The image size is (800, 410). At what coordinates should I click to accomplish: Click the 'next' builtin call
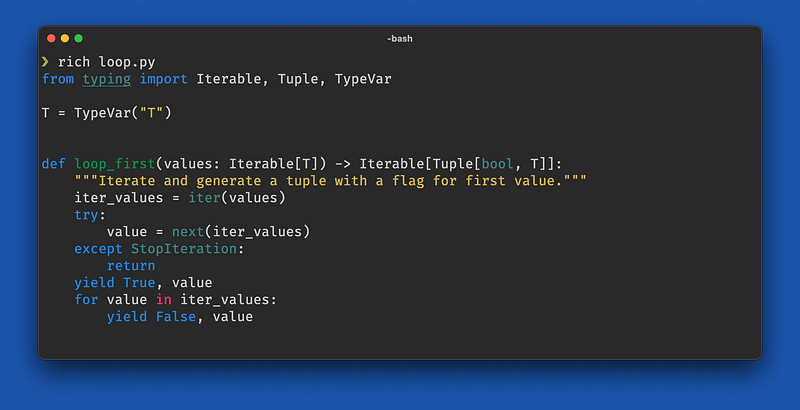tap(188, 232)
